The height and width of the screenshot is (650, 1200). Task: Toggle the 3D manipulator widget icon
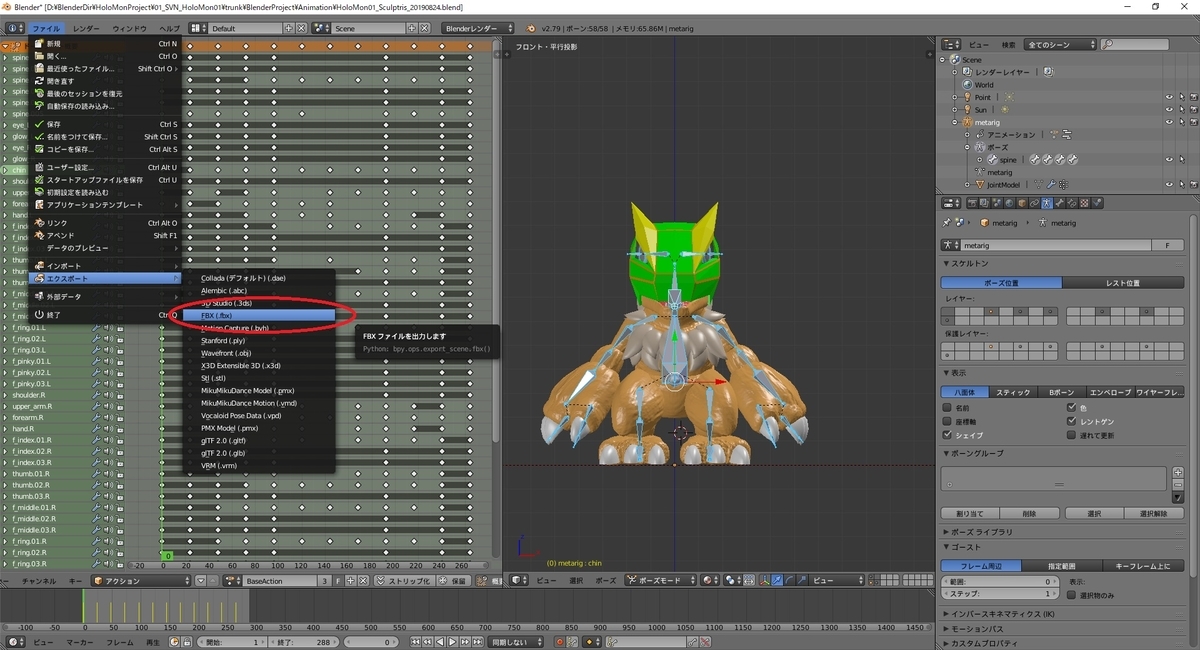point(764,580)
